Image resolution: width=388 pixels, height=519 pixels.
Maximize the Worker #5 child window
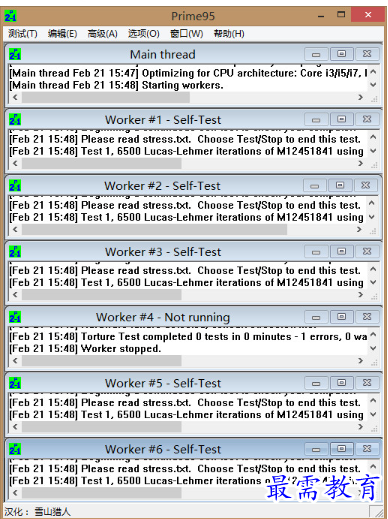tap(341, 383)
